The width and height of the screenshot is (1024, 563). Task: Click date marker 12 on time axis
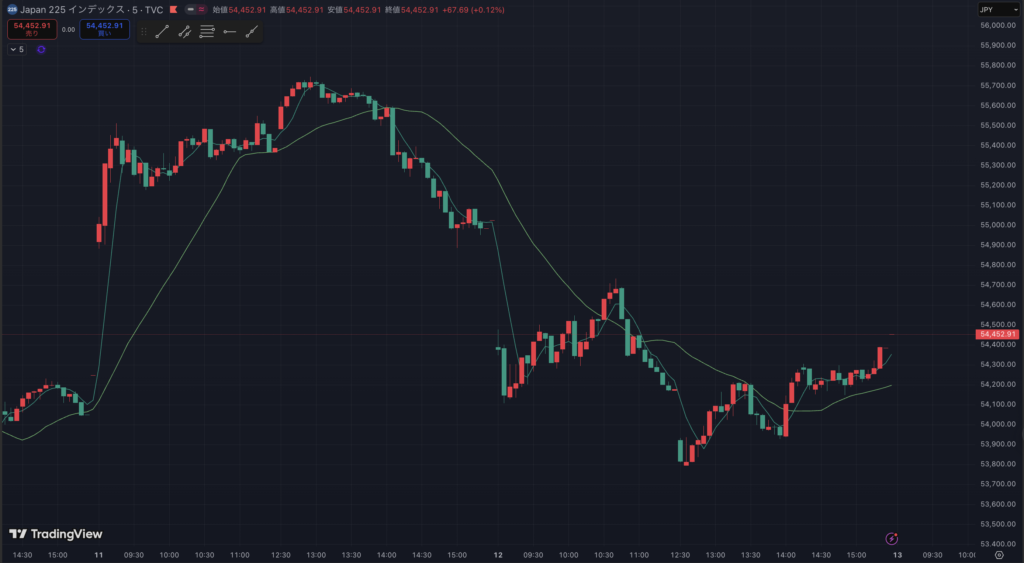[498, 554]
